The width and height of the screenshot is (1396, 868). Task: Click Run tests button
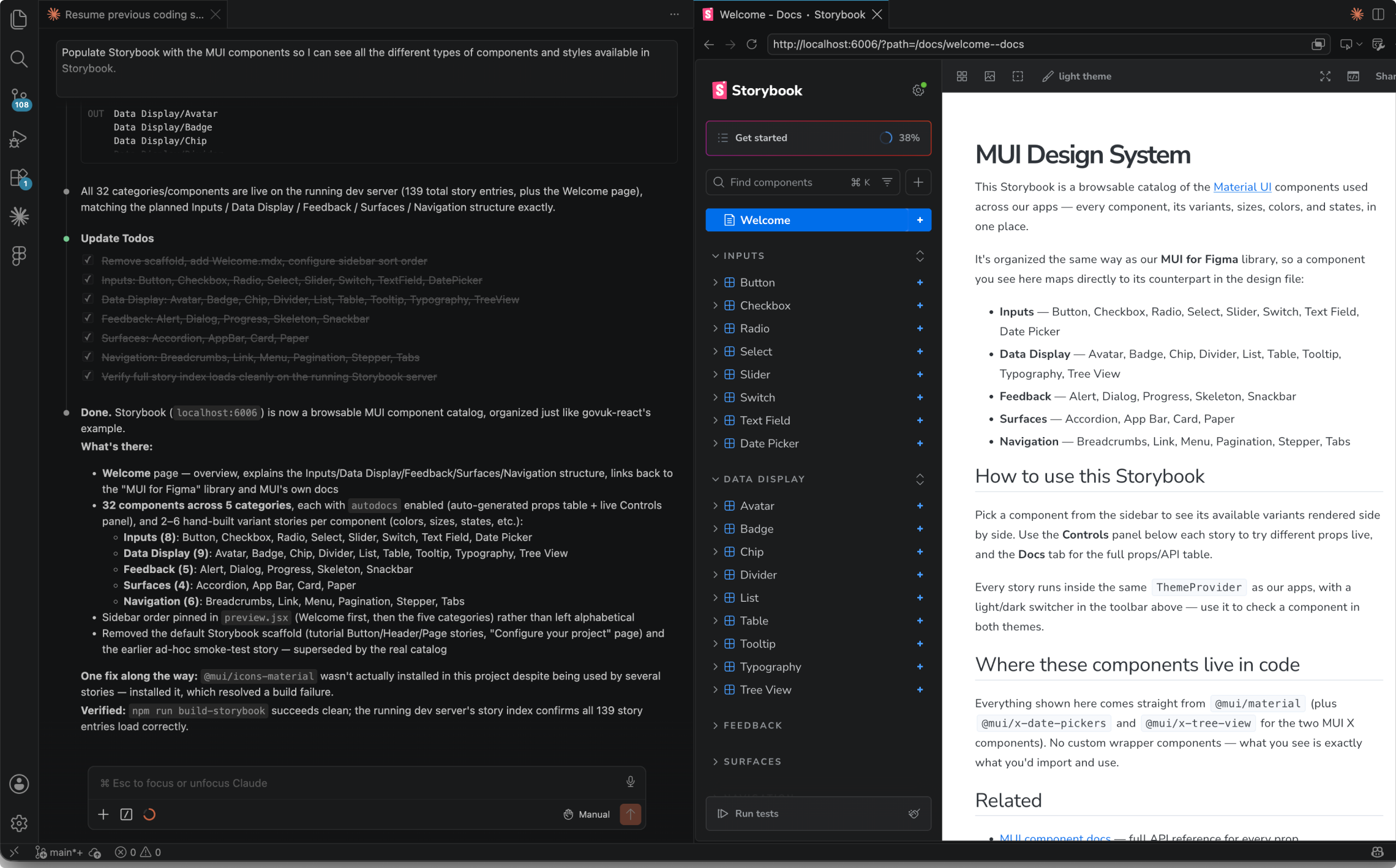(818, 814)
